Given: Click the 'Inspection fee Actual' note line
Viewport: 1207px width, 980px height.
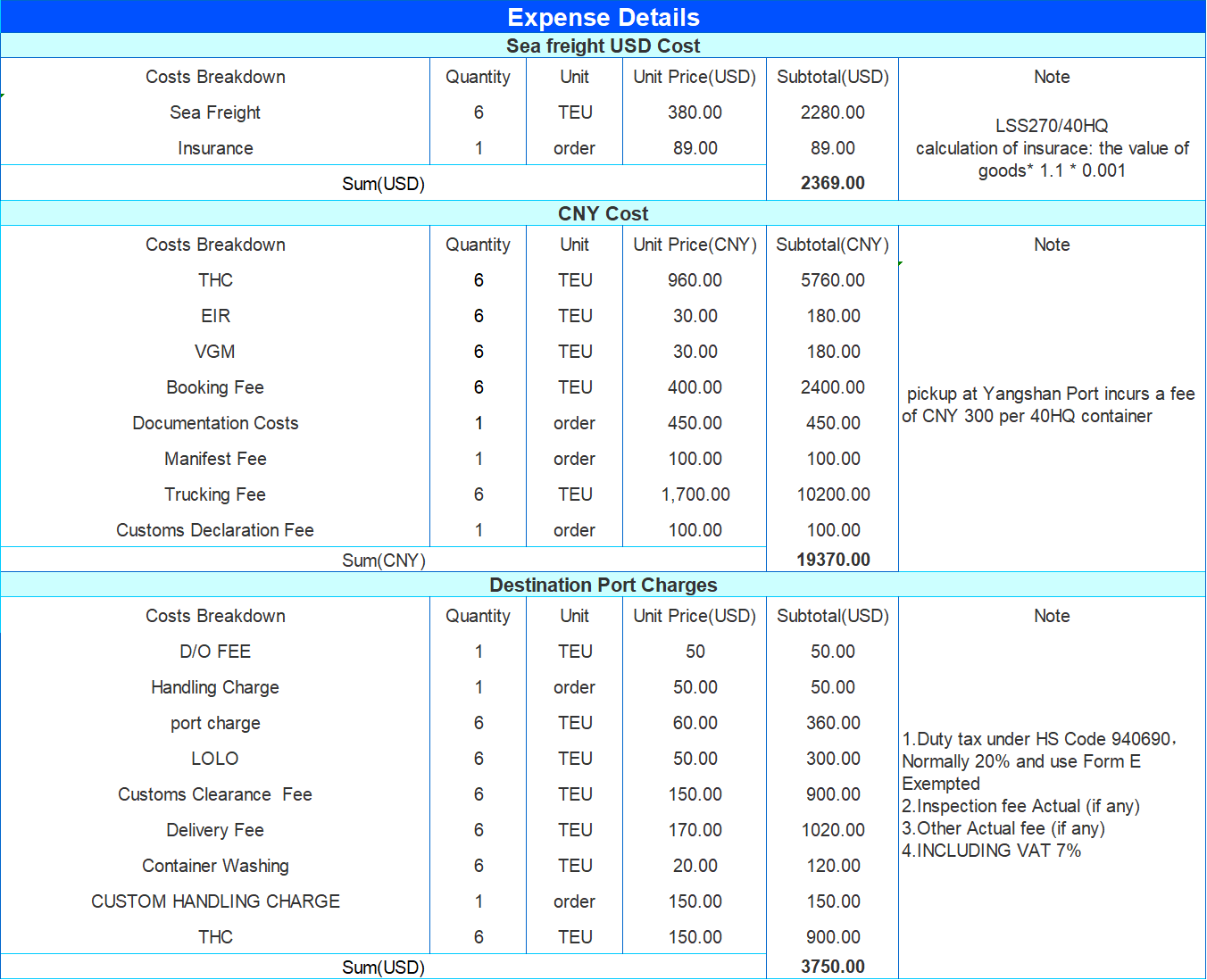Looking at the screenshot, I should pyautogui.click(x=1020, y=806).
